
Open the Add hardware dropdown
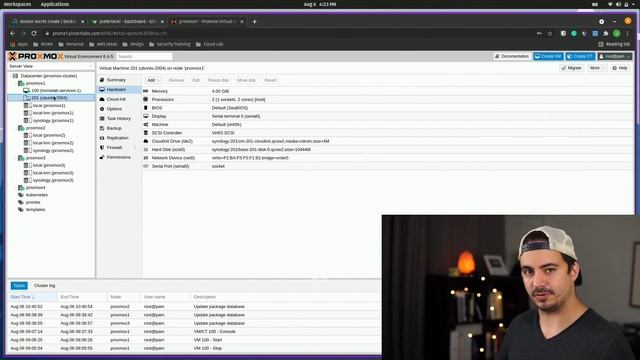pyautogui.click(x=153, y=80)
